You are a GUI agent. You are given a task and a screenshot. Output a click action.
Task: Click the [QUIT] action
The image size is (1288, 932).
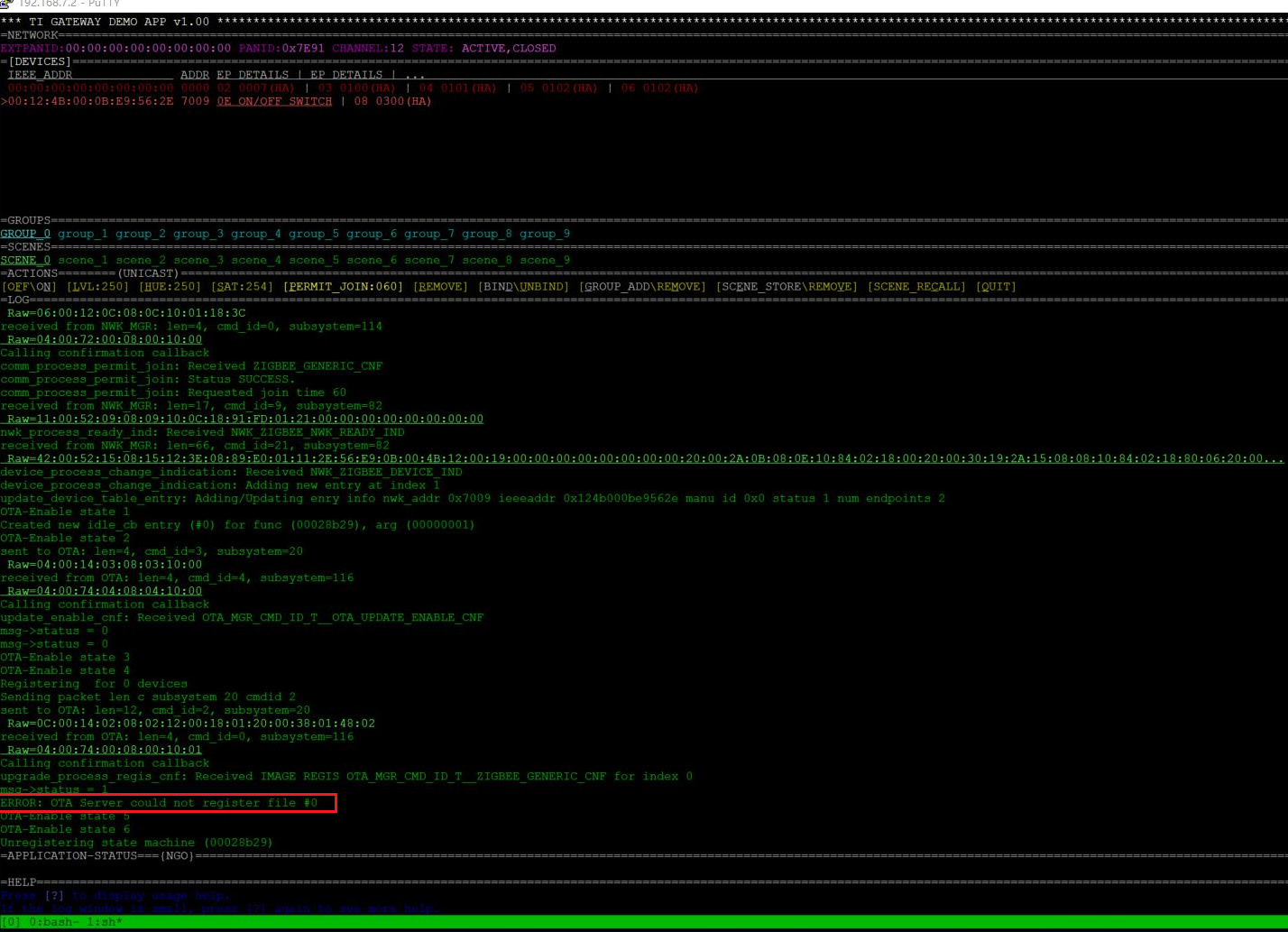(x=996, y=287)
